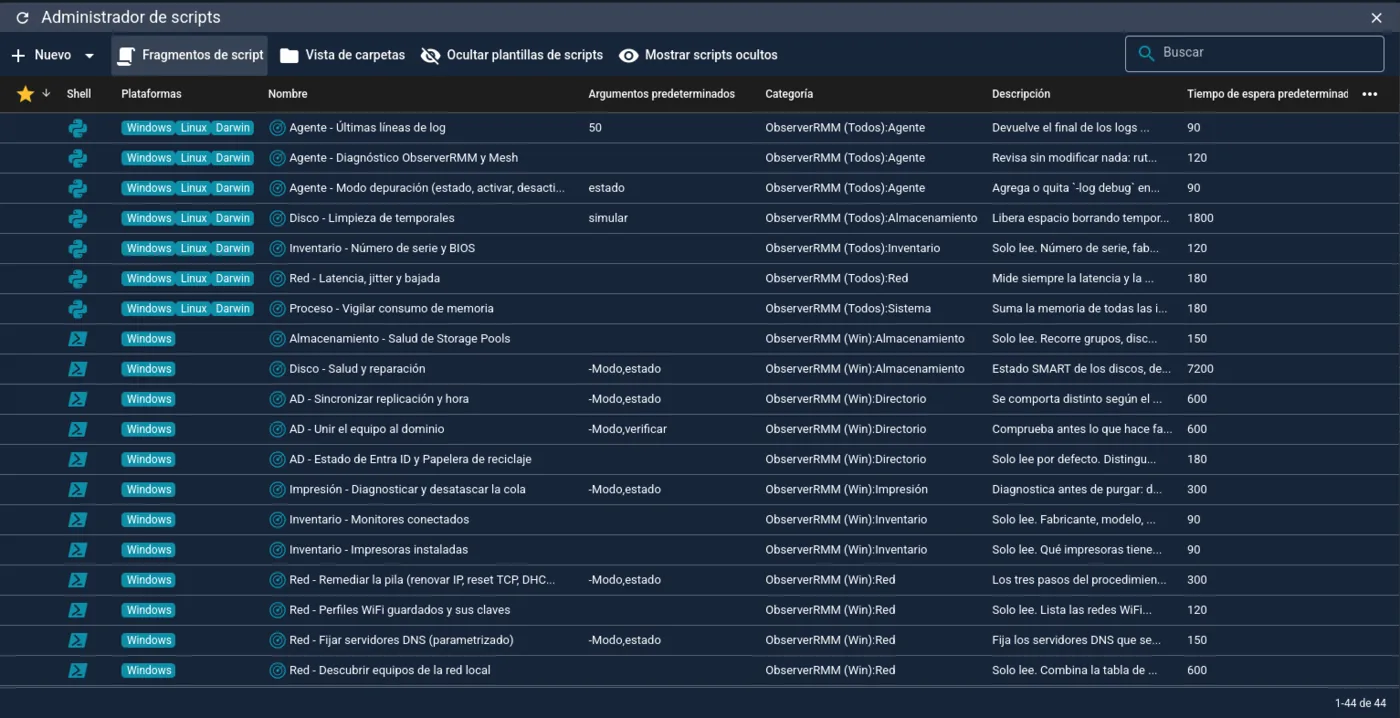1400x718 pixels.
Task: Click PowerShell icon for Inventario - Monitores conectados
Action: 78,520
